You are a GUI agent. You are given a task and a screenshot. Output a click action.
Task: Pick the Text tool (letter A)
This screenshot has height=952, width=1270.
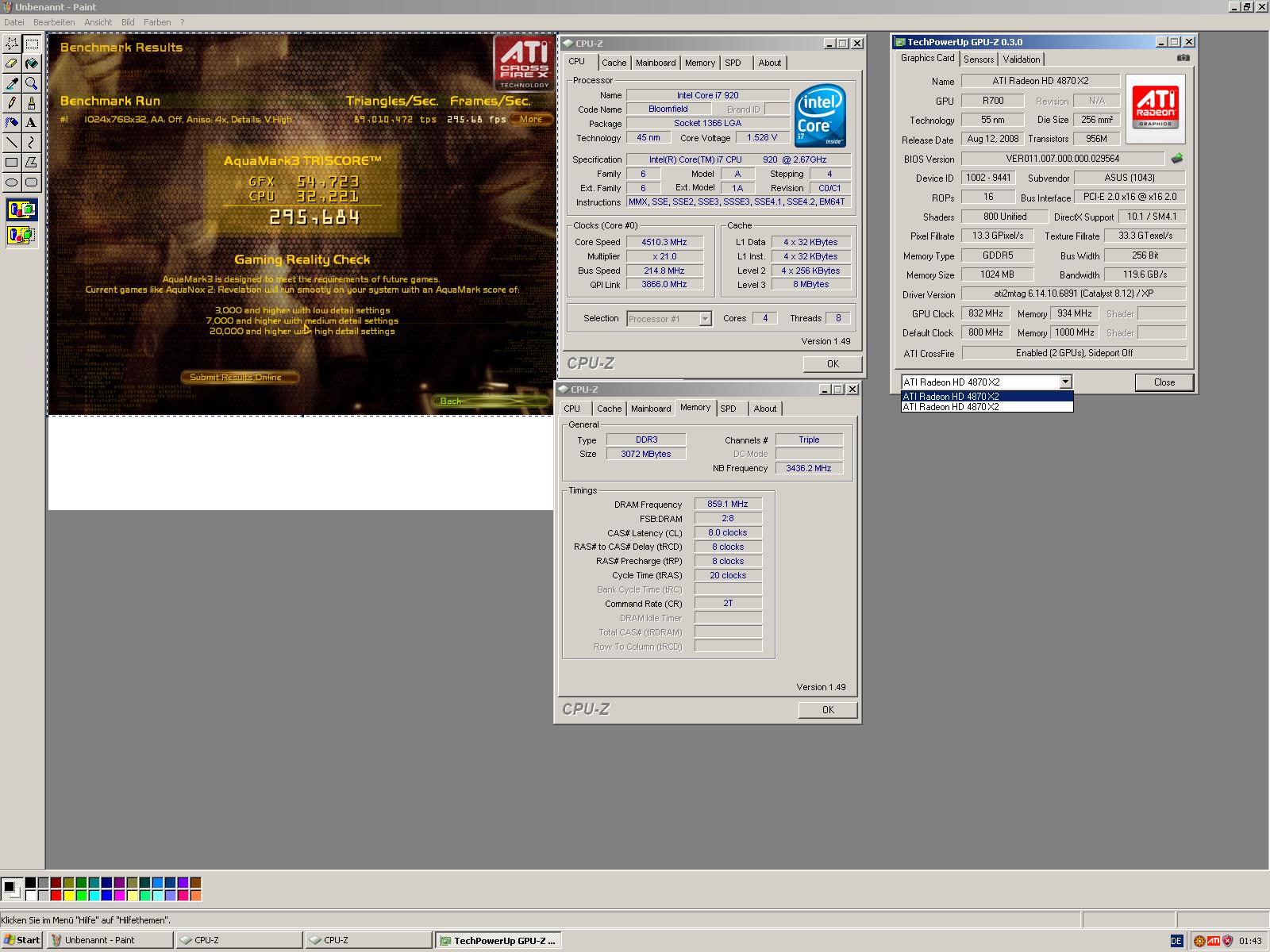(x=32, y=123)
